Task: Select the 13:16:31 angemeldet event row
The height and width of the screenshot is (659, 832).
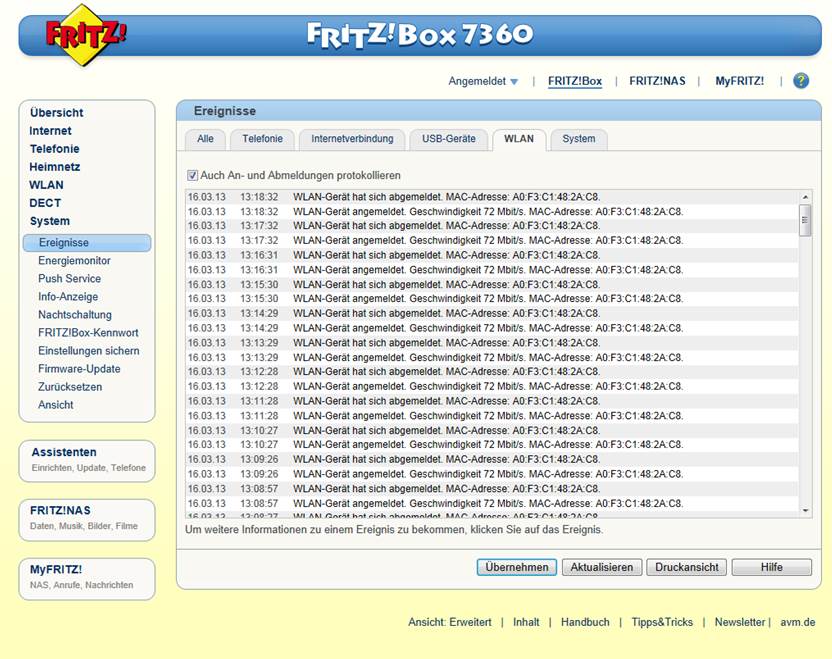Action: 492,270
